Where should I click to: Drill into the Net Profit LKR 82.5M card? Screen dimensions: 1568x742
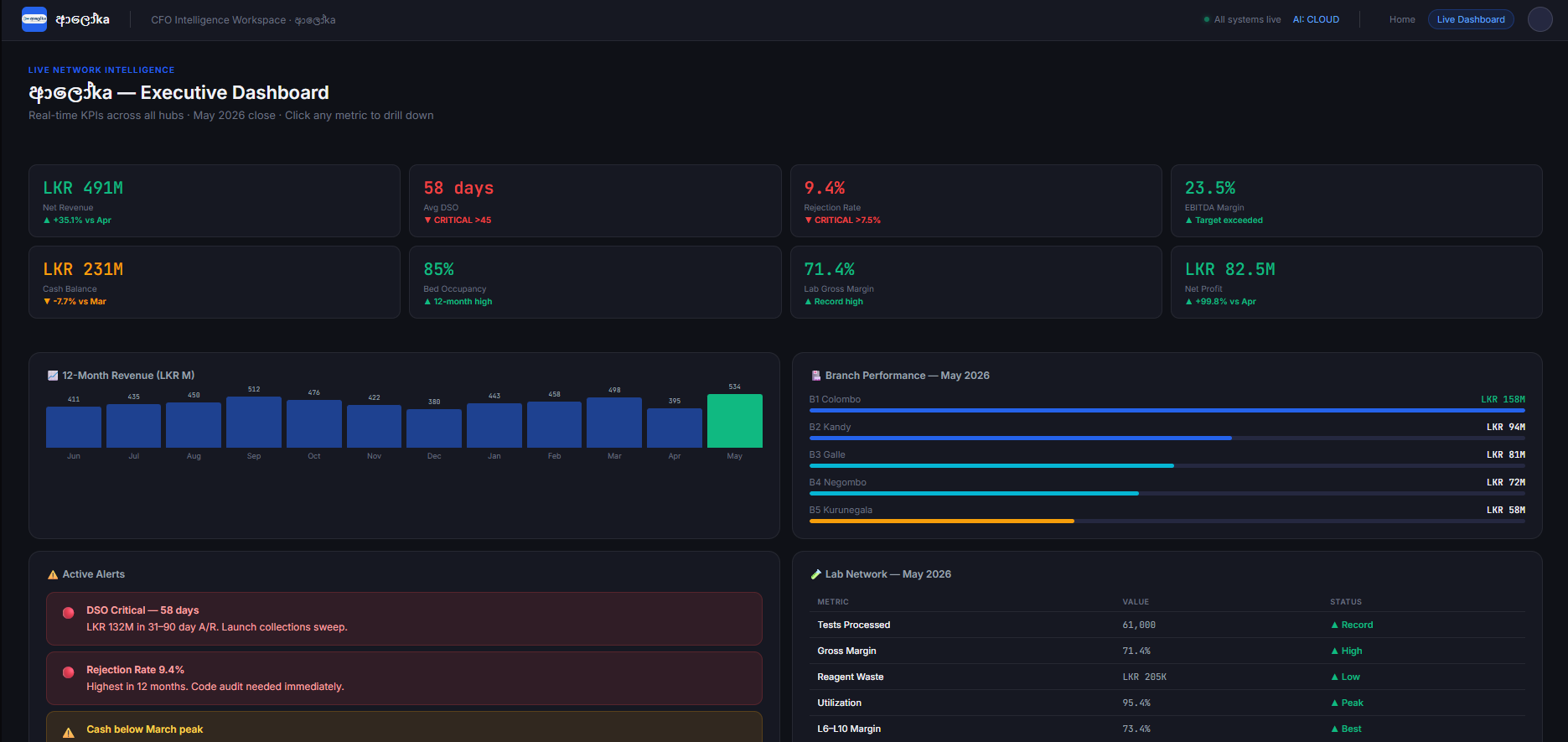[x=1356, y=282]
